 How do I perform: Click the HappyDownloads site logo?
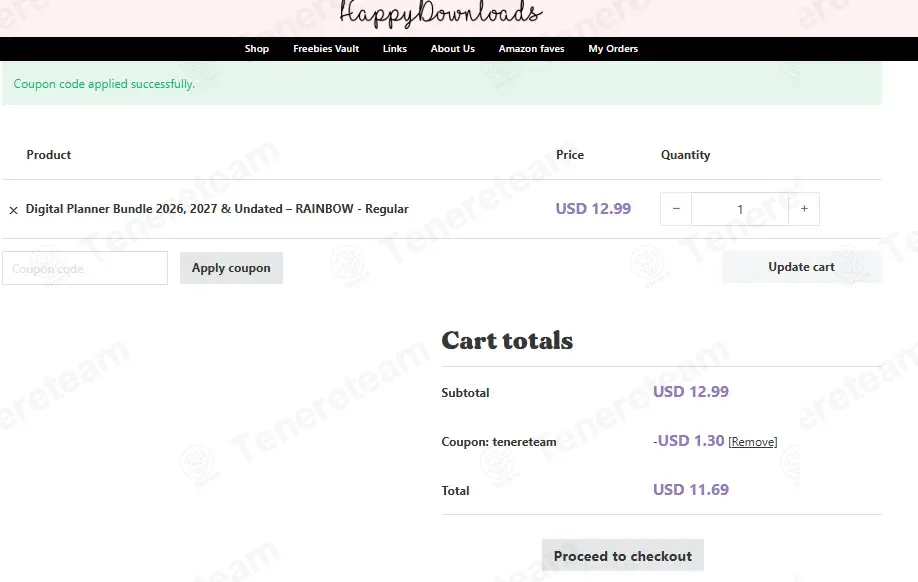tap(441, 13)
